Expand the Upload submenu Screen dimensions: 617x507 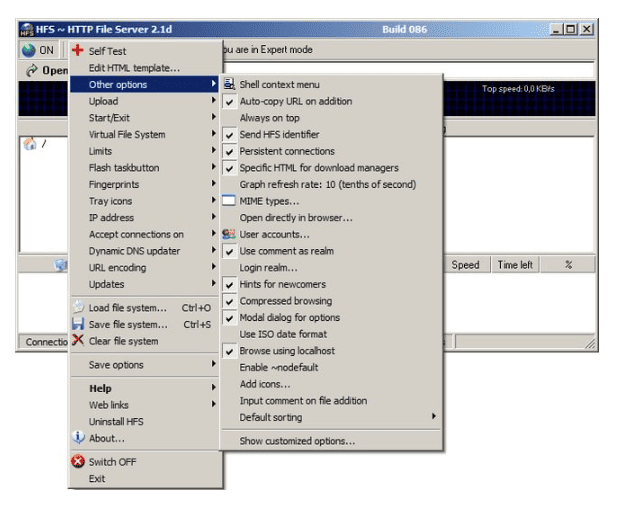pyautogui.click(x=144, y=101)
